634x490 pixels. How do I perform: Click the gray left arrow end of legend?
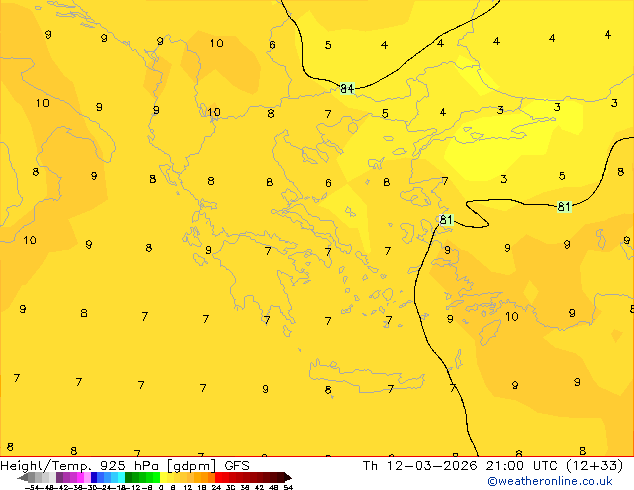pos(23,478)
